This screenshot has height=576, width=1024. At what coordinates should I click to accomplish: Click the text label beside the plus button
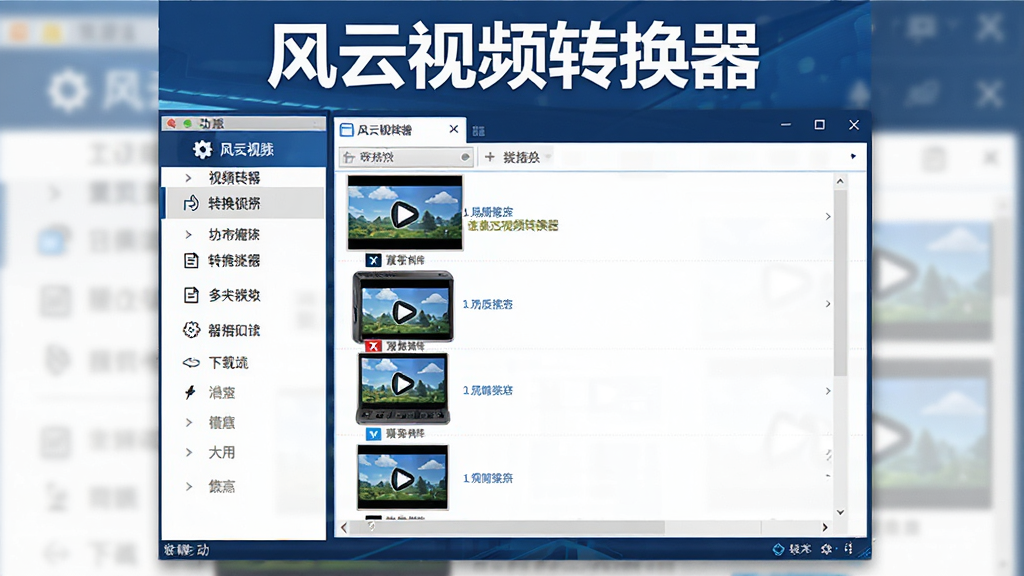(521, 157)
